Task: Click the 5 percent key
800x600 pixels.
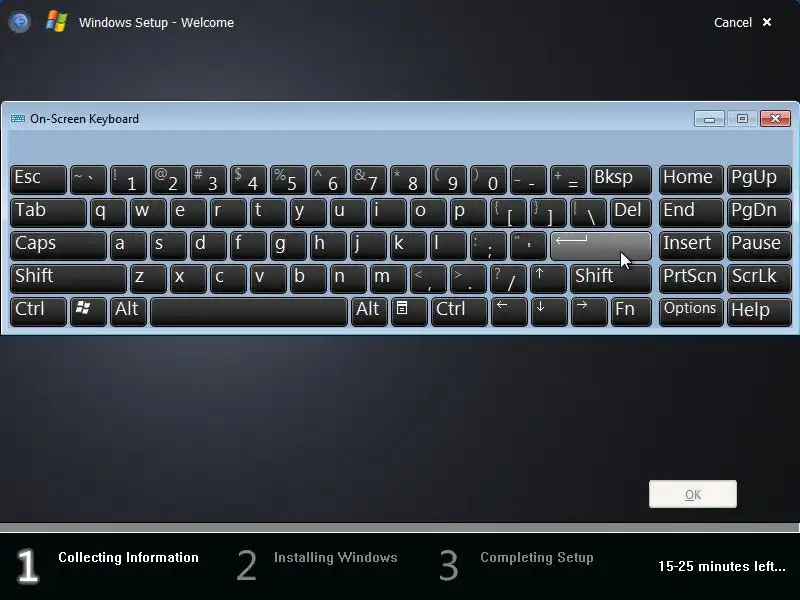Action: click(x=288, y=180)
